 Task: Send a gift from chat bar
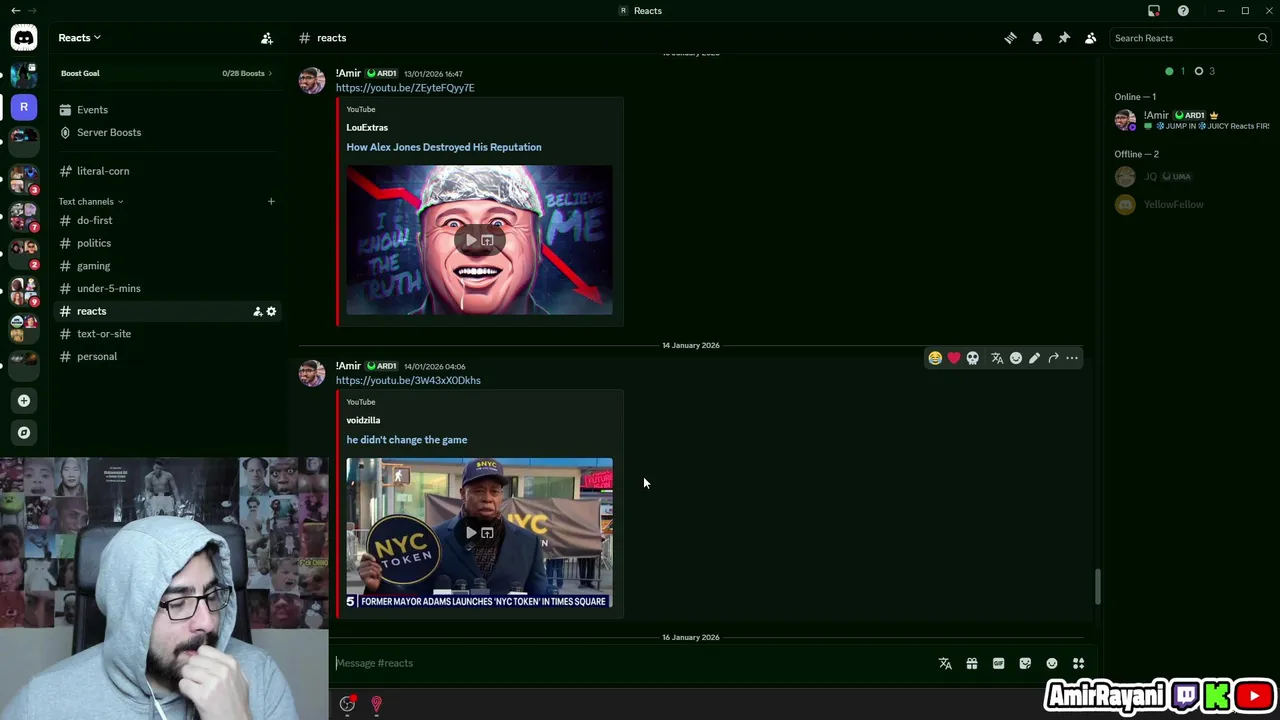972,663
